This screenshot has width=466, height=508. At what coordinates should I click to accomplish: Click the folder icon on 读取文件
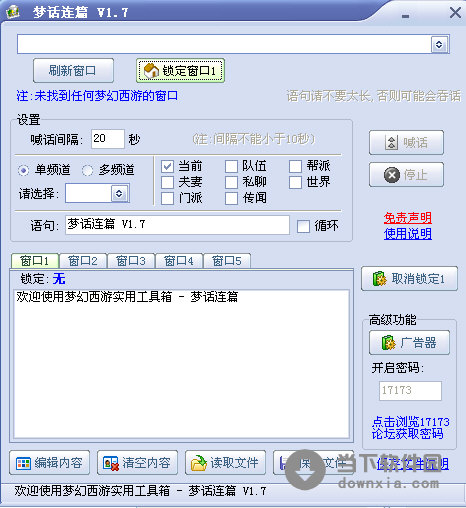coord(199,463)
